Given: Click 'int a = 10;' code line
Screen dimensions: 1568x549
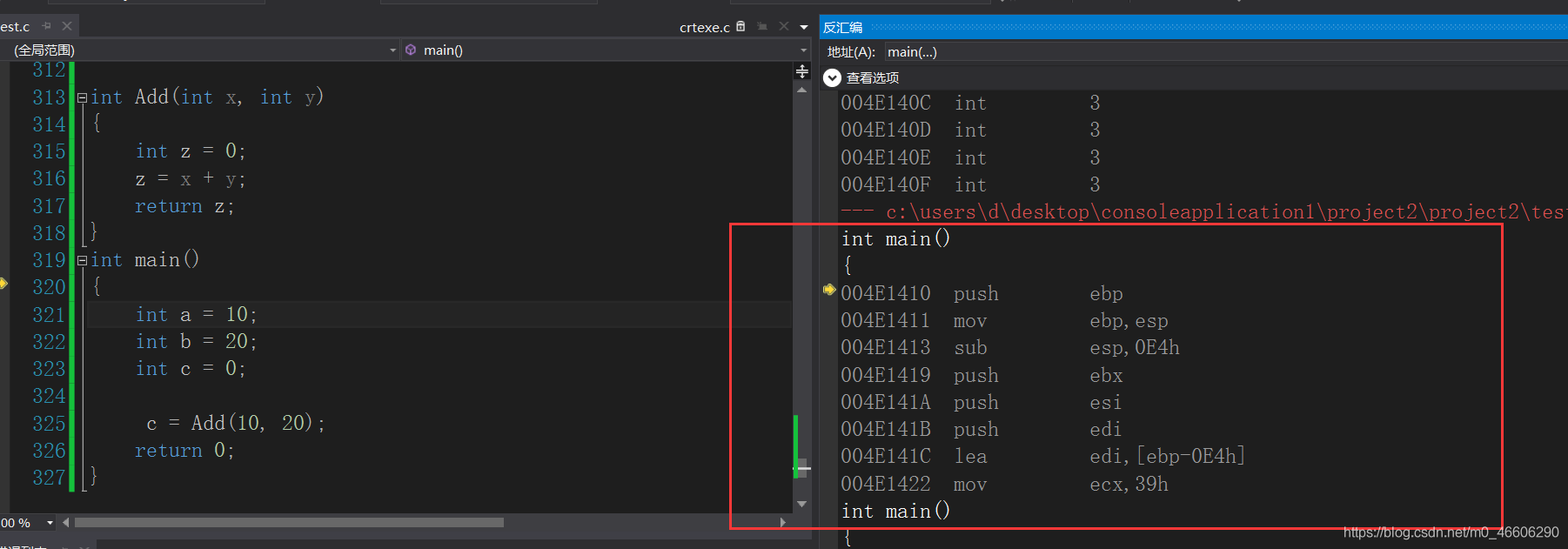Looking at the screenshot, I should pyautogui.click(x=196, y=315).
